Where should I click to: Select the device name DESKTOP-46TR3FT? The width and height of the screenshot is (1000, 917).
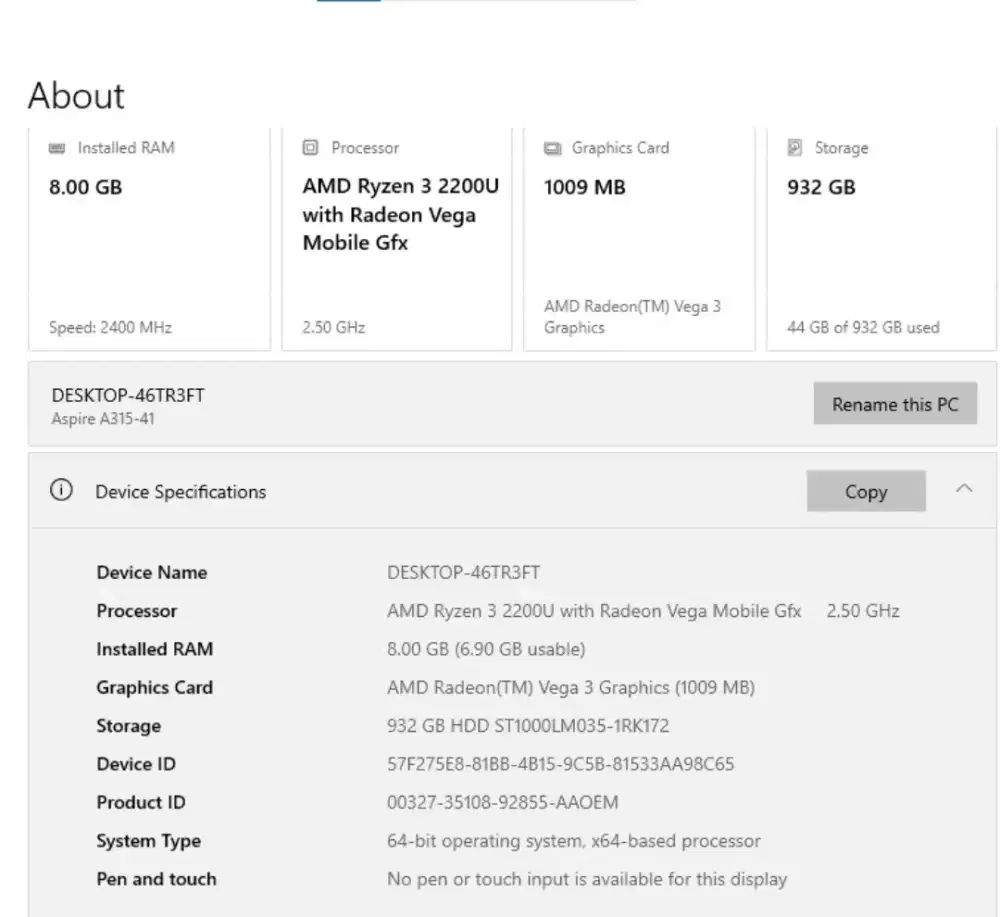pos(127,394)
